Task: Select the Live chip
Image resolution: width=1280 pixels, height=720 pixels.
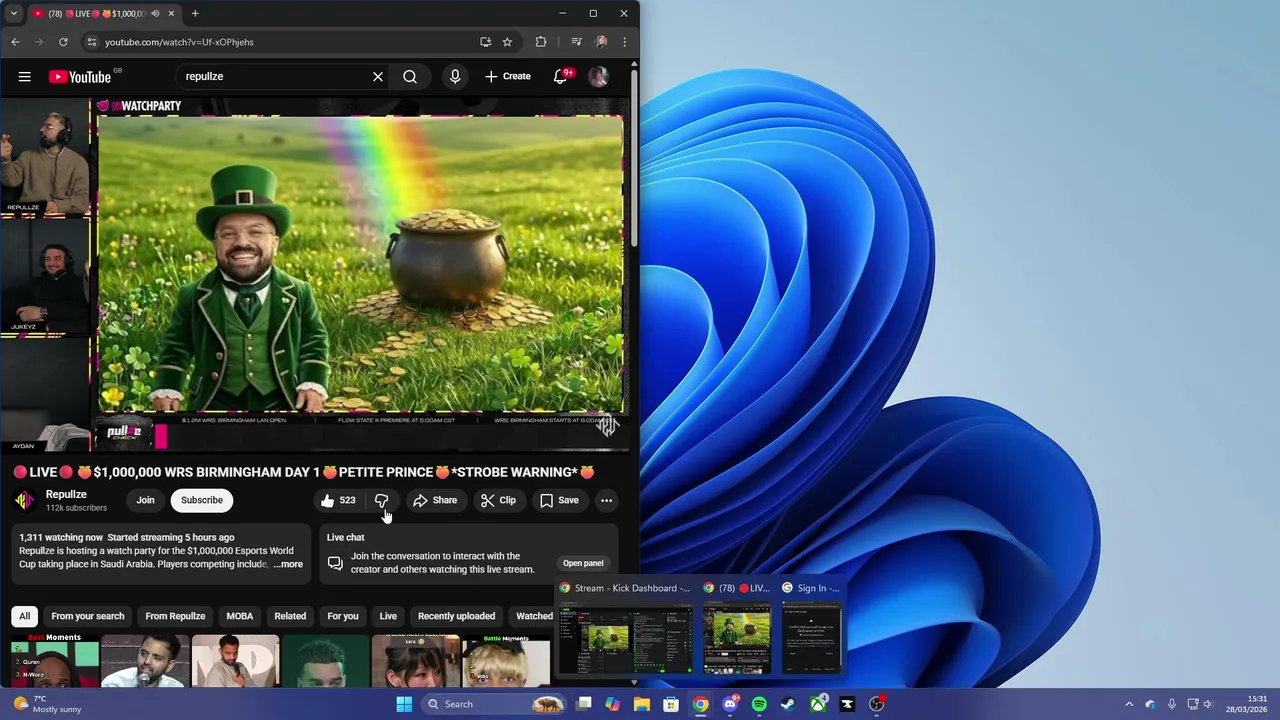Action: [388, 616]
